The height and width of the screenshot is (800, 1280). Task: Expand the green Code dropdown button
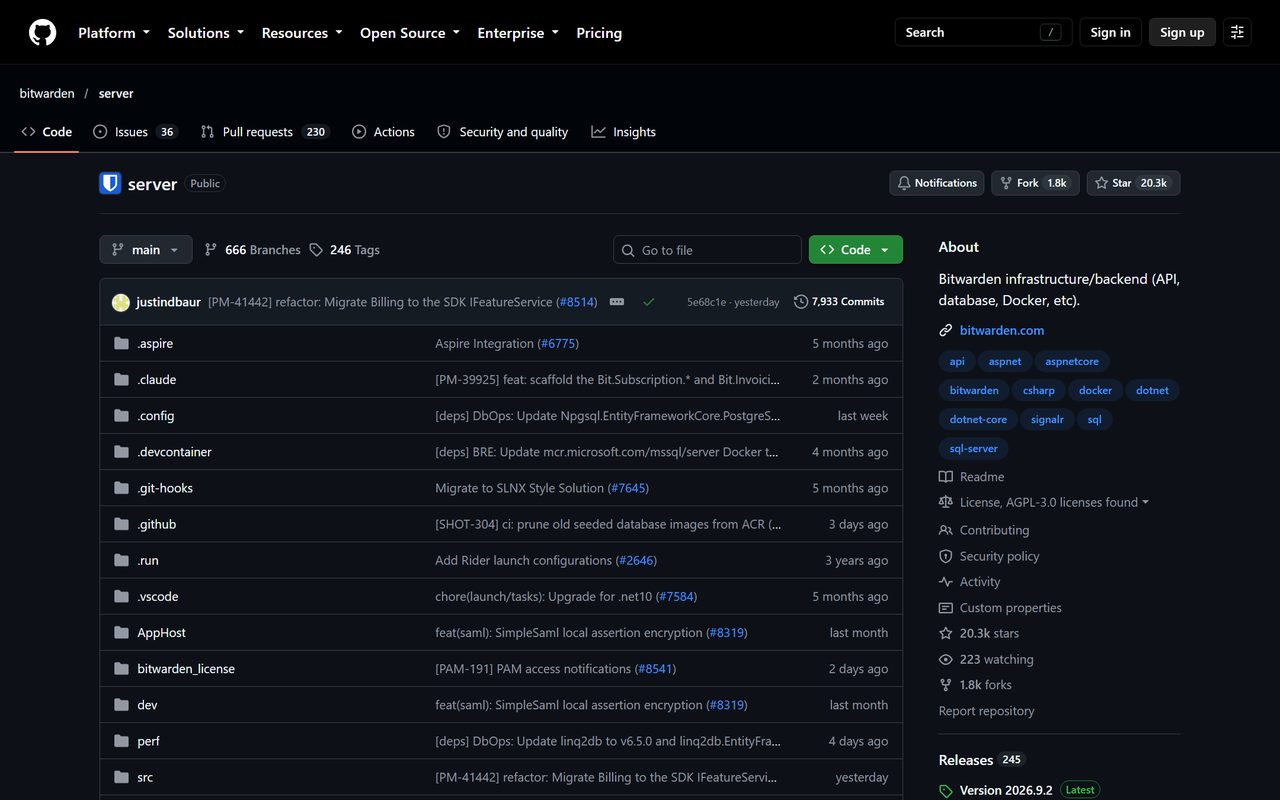(x=856, y=250)
